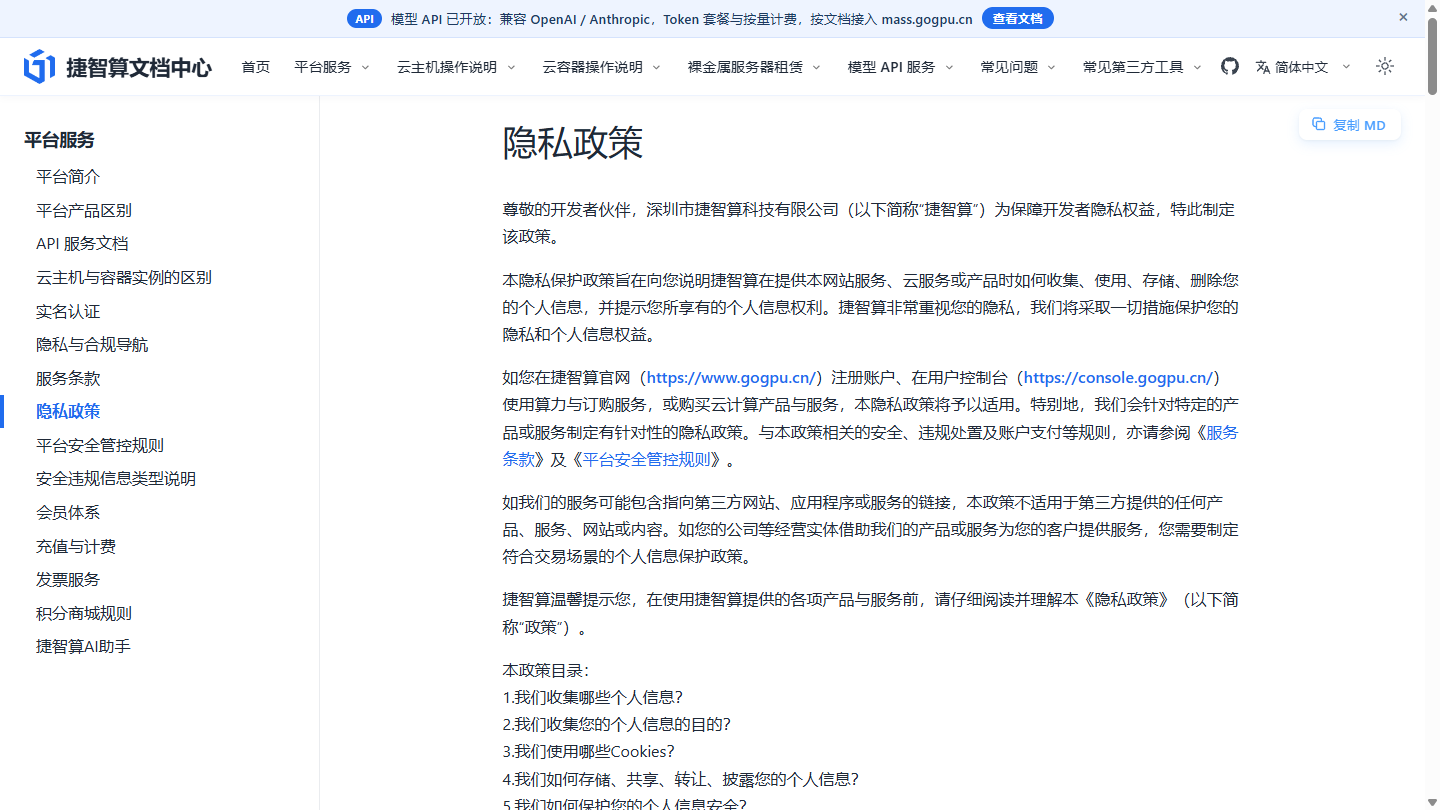
Task: Follow the https://console.gogpu.cn/ link
Action: click(1118, 378)
